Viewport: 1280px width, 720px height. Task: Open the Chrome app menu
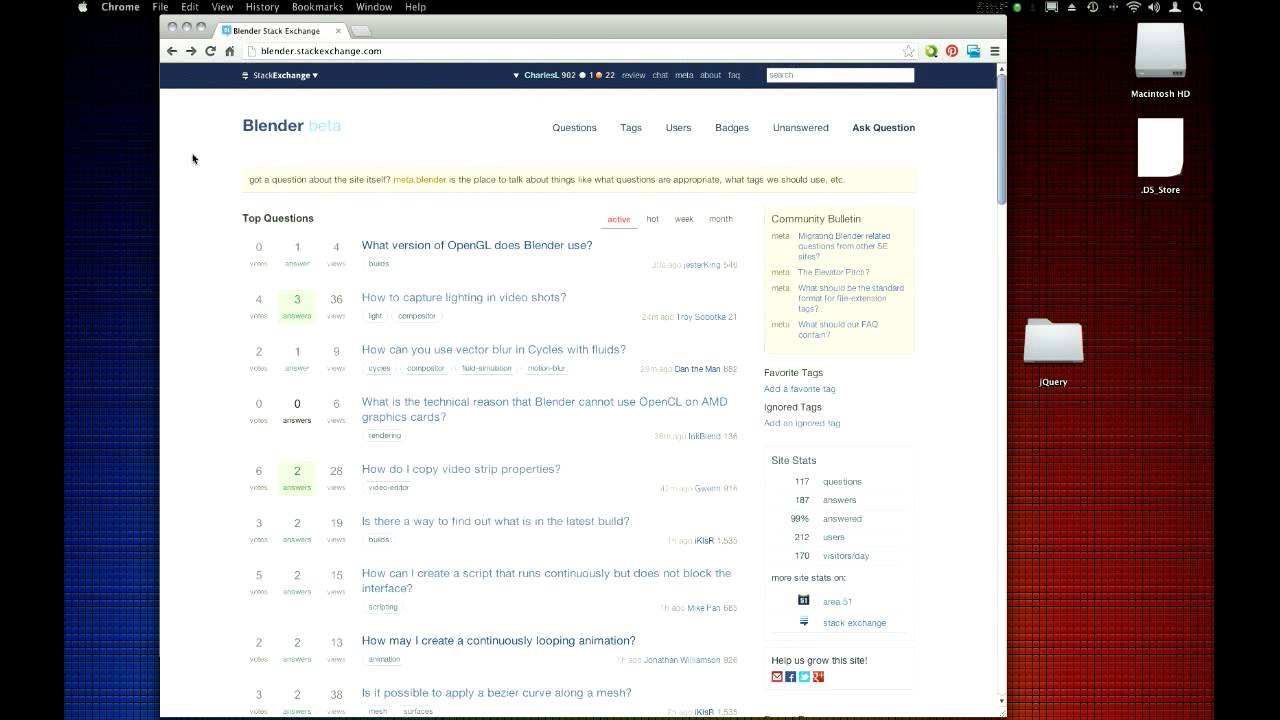[120, 7]
